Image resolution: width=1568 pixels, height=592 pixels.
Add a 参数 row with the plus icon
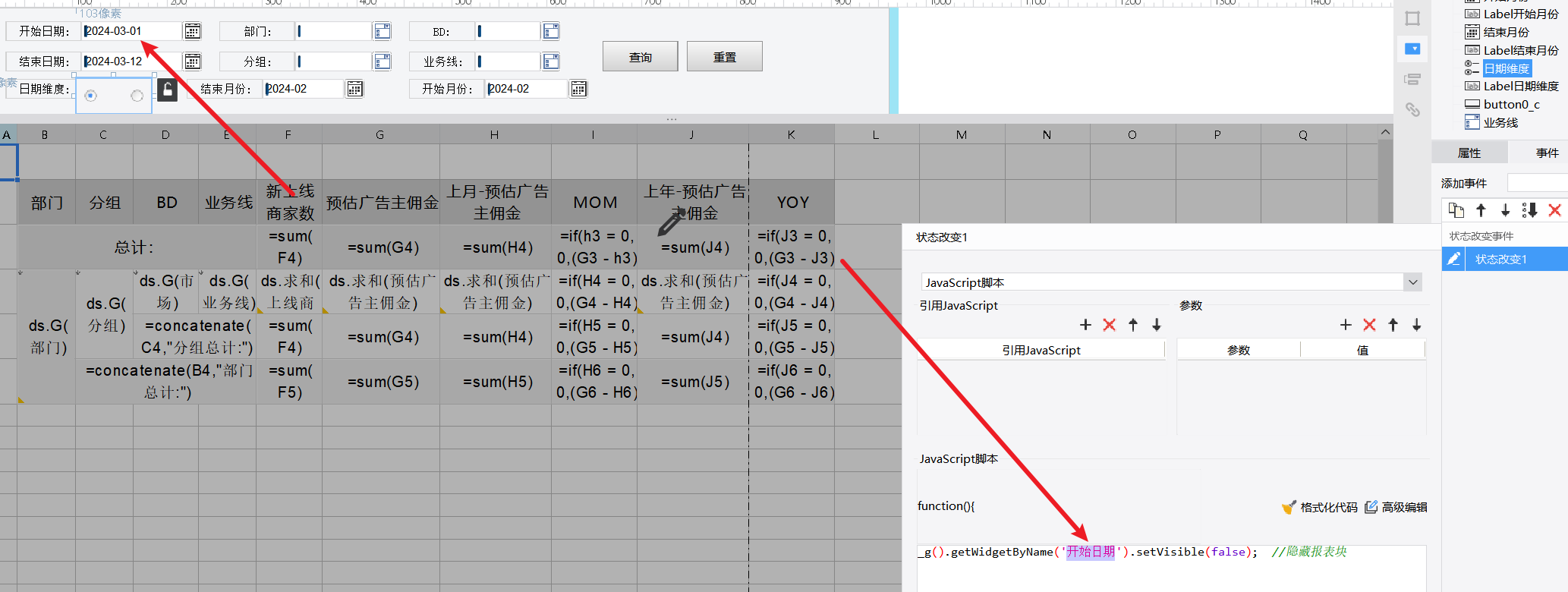pyautogui.click(x=1346, y=325)
